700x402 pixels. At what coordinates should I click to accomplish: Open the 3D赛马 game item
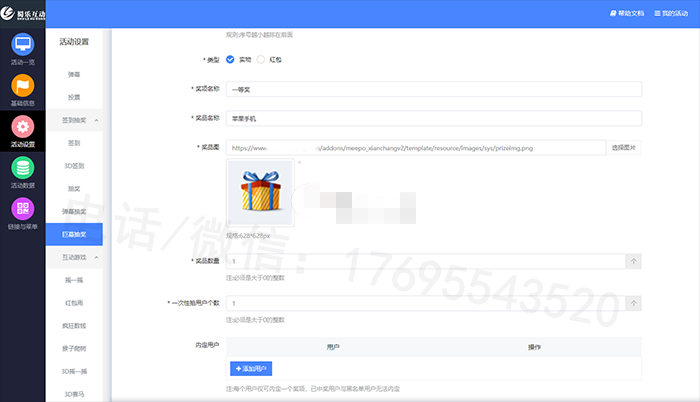tap(74, 394)
